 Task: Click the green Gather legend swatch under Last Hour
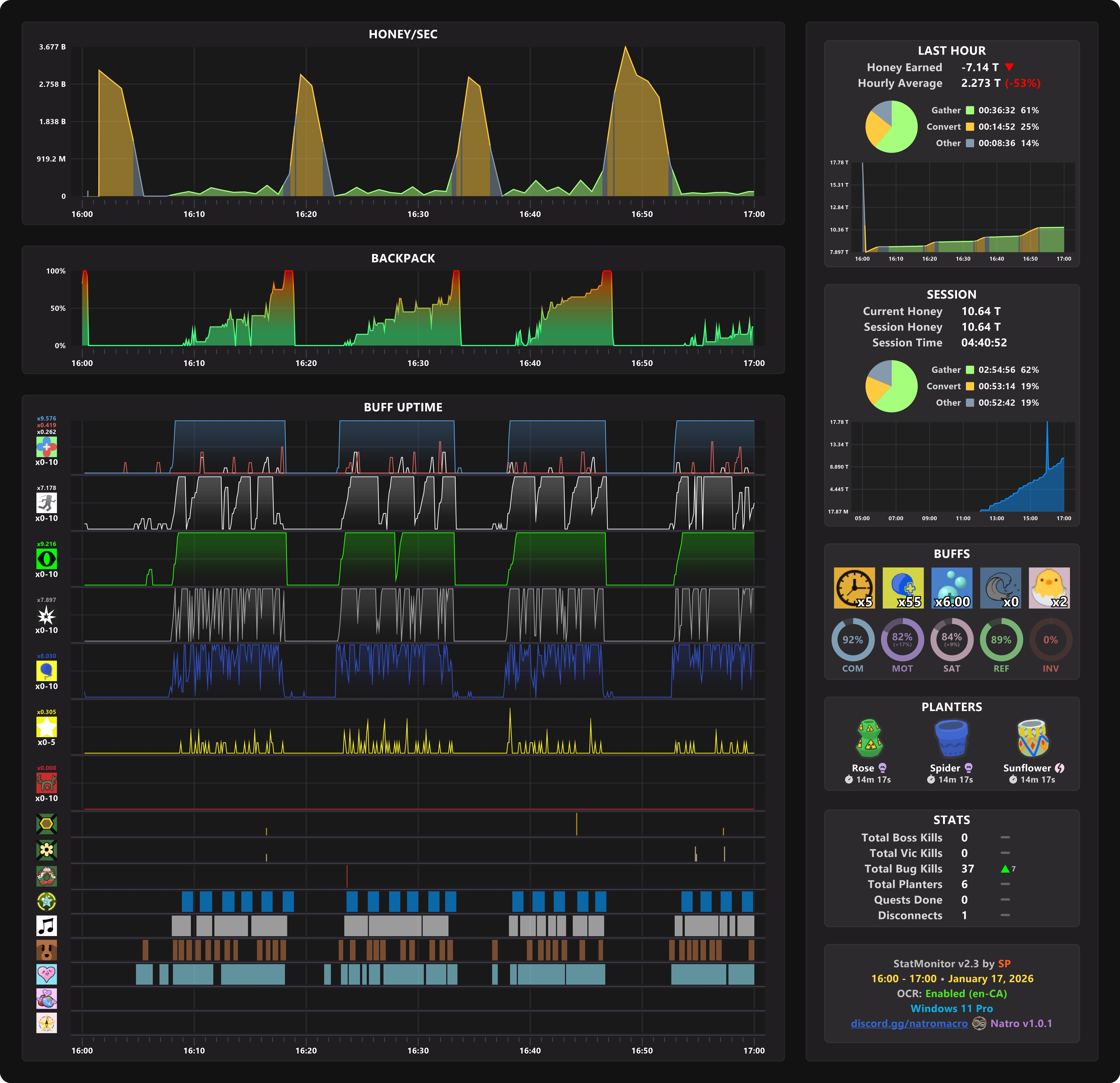(970, 110)
